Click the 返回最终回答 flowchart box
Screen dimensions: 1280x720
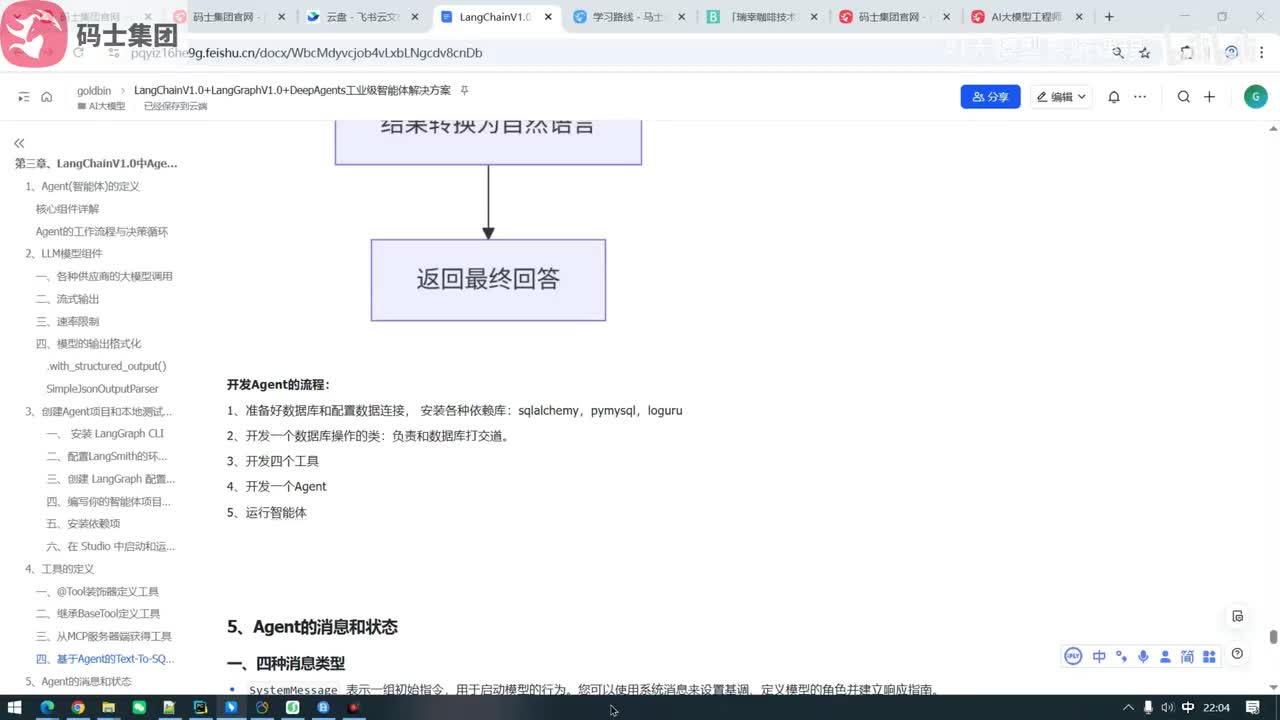pyautogui.click(x=488, y=280)
